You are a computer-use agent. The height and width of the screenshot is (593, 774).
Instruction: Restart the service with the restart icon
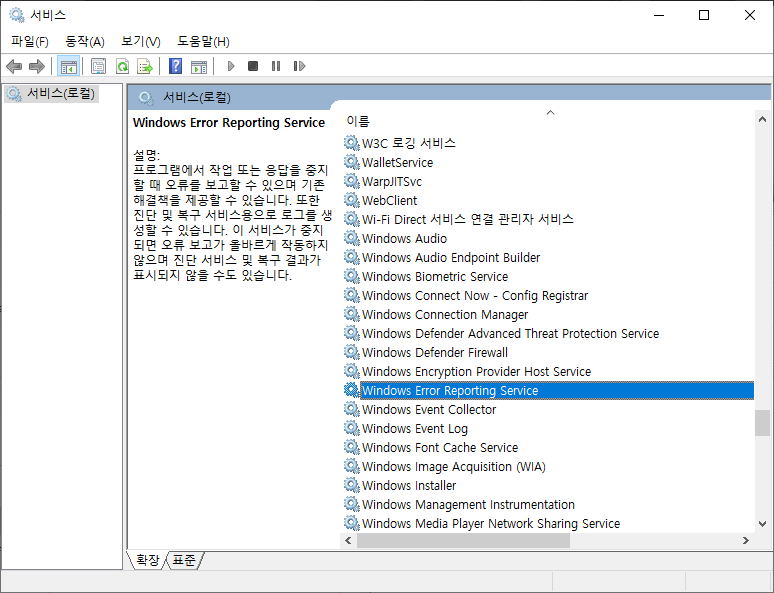[299, 66]
